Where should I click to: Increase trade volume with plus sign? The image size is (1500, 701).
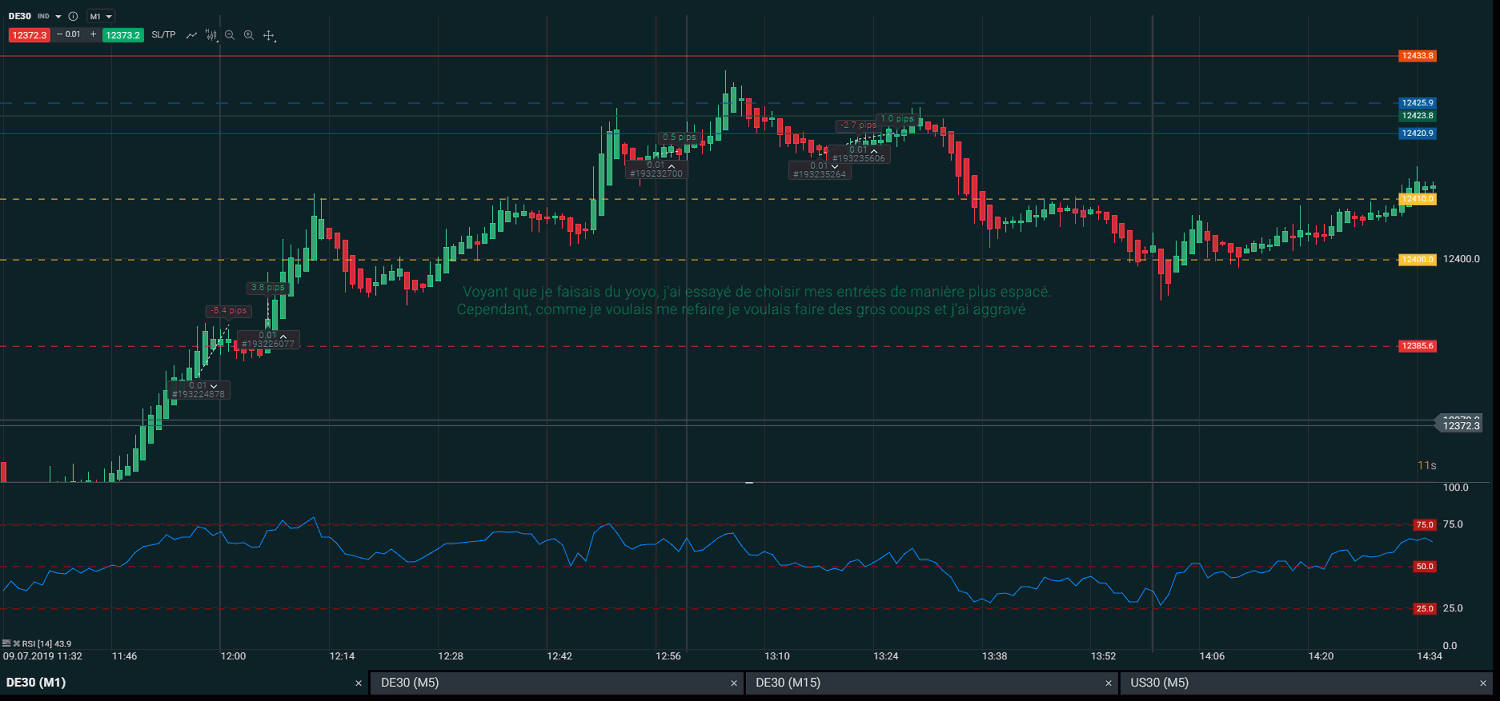point(93,34)
